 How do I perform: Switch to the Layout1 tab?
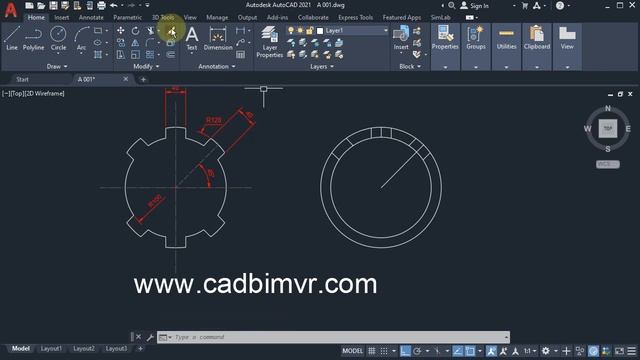[51, 349]
